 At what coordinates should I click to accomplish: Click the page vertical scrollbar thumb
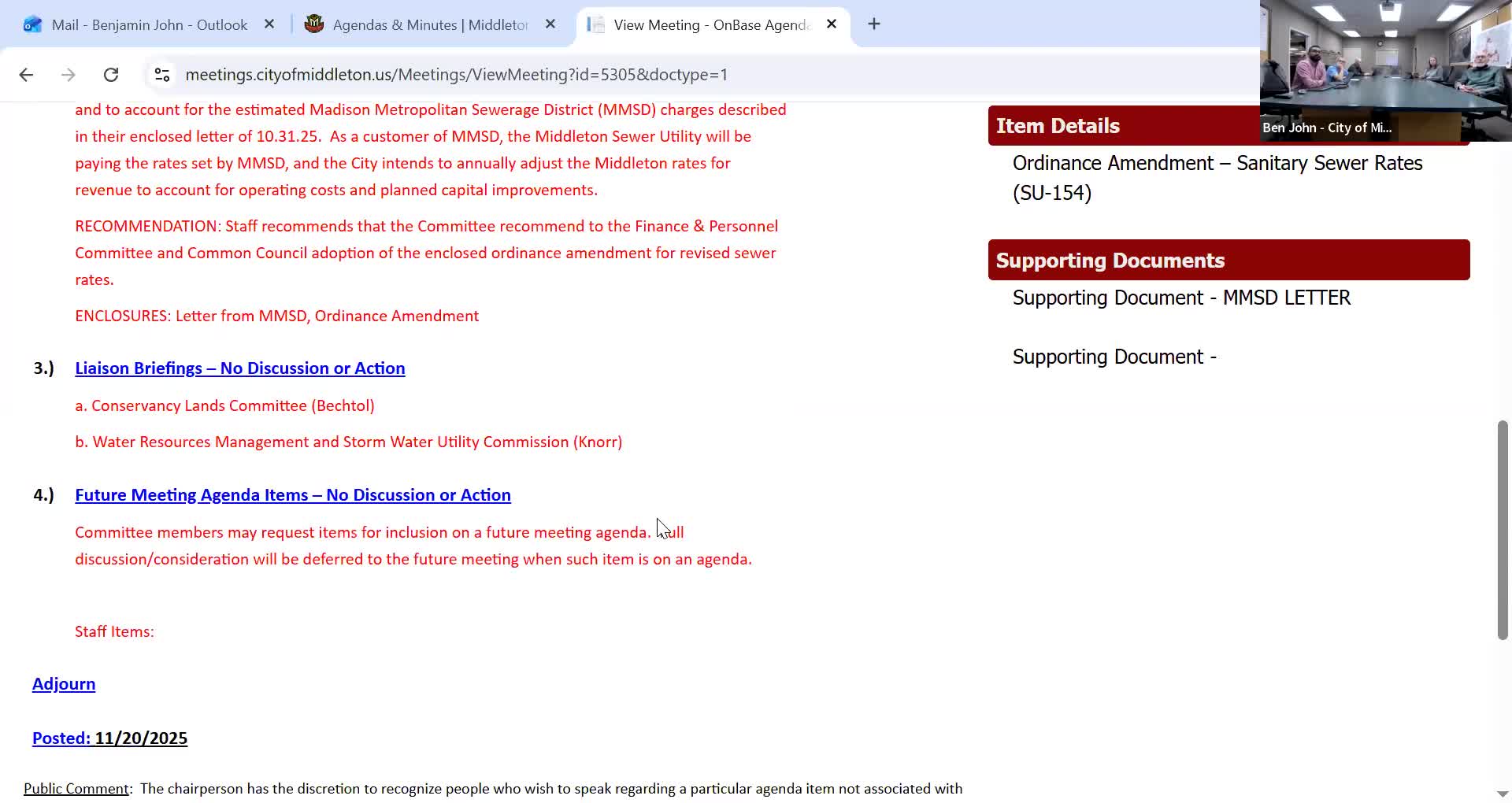coord(1503,531)
